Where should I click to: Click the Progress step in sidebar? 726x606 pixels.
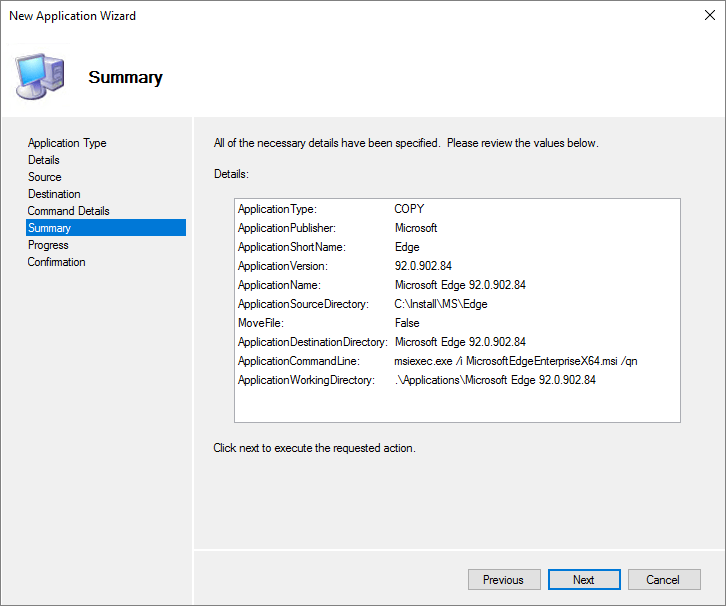point(48,245)
